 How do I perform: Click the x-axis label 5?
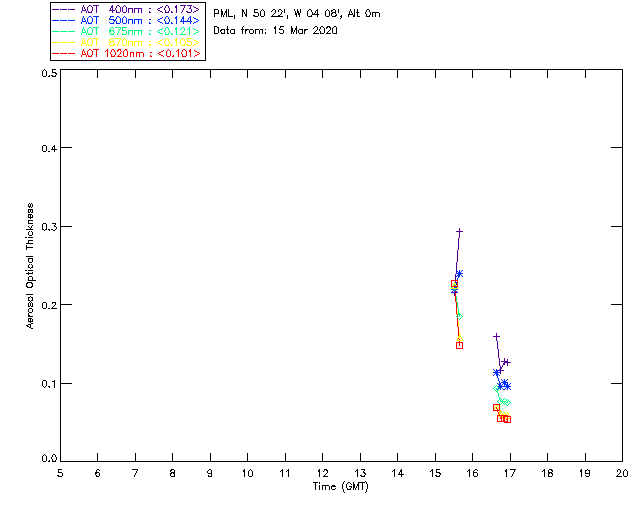click(x=60, y=473)
